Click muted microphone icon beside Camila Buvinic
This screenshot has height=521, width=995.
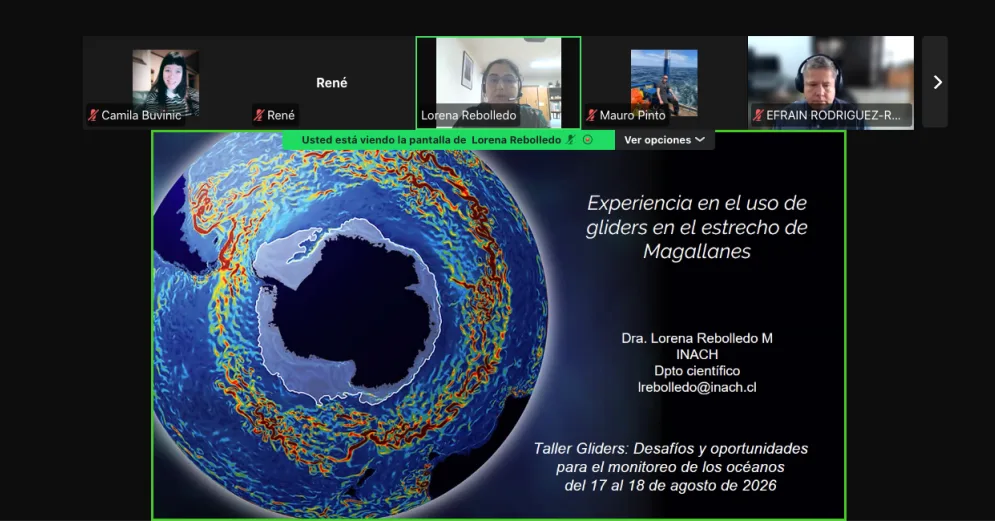(x=93, y=115)
